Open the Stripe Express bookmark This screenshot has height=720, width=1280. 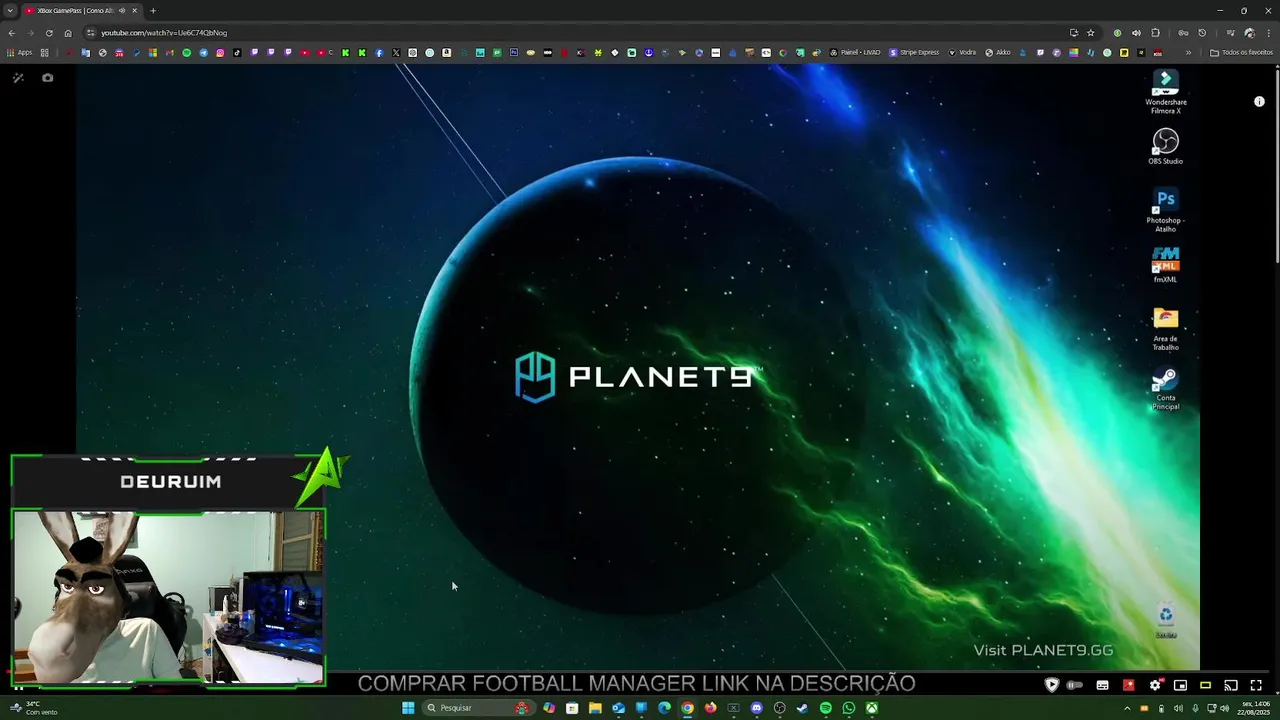click(x=915, y=52)
